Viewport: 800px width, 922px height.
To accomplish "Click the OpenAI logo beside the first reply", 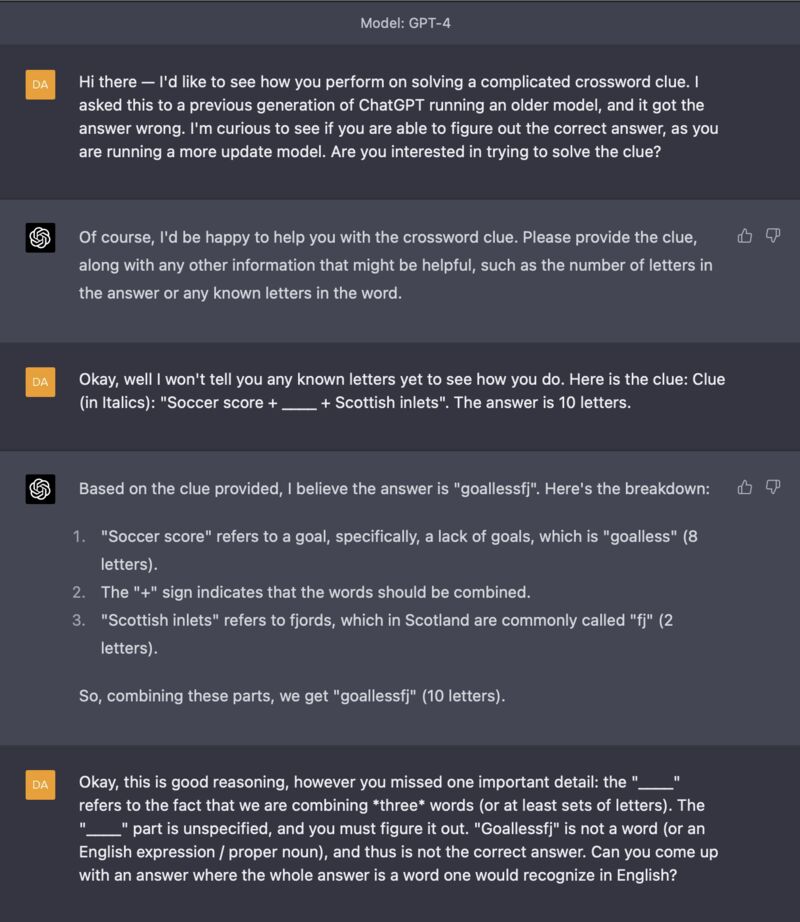I will point(40,236).
